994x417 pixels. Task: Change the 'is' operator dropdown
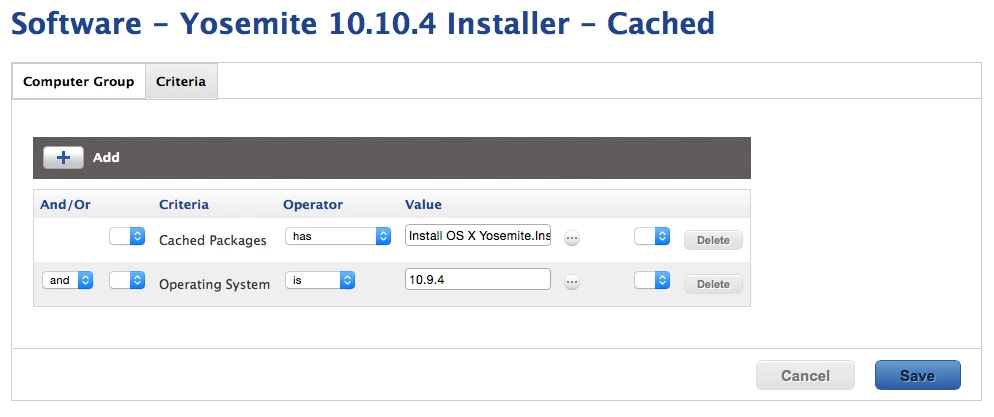tap(320, 280)
